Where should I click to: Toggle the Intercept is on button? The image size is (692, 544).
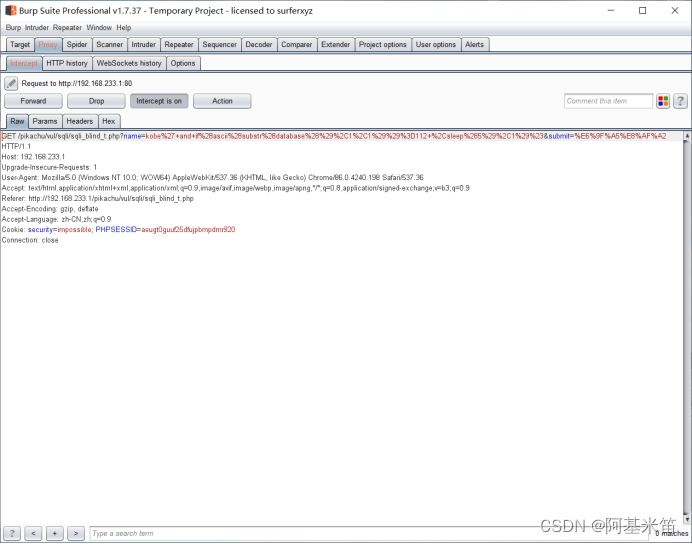(159, 101)
